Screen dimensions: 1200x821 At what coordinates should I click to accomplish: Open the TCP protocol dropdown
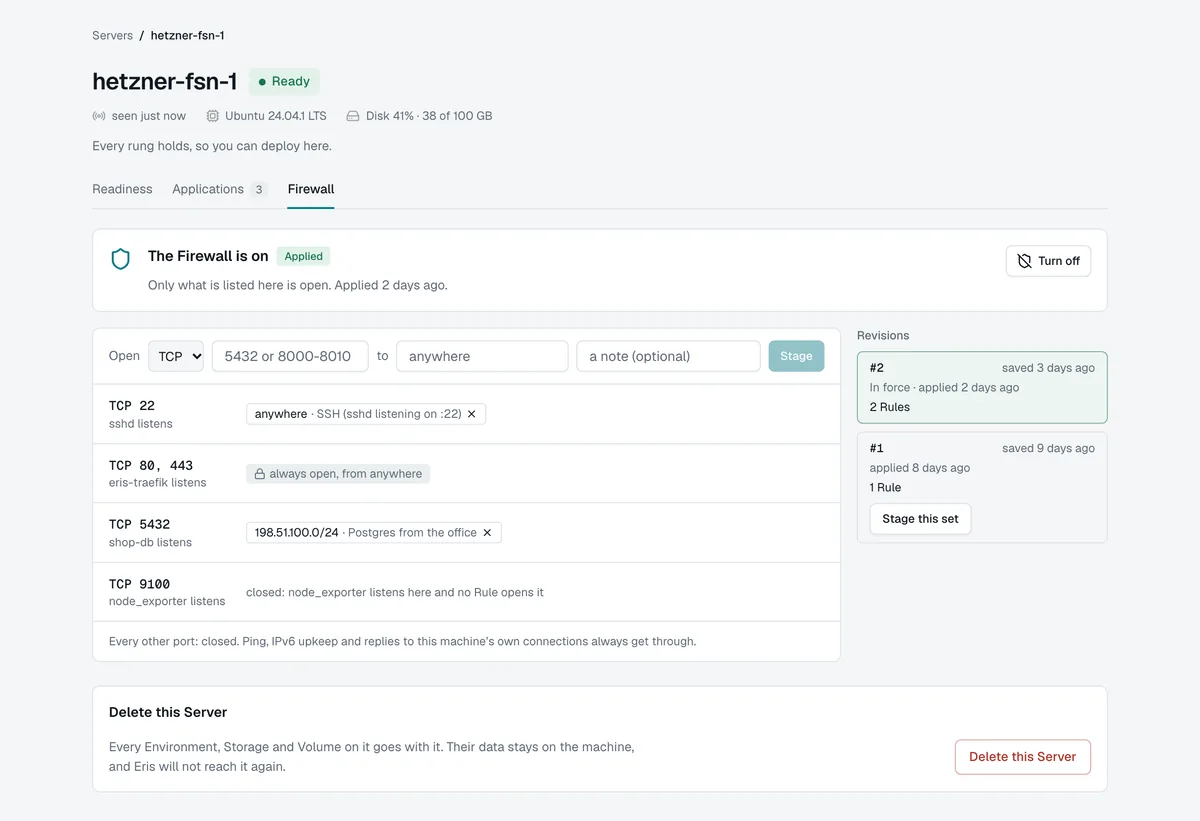pyautogui.click(x=176, y=356)
